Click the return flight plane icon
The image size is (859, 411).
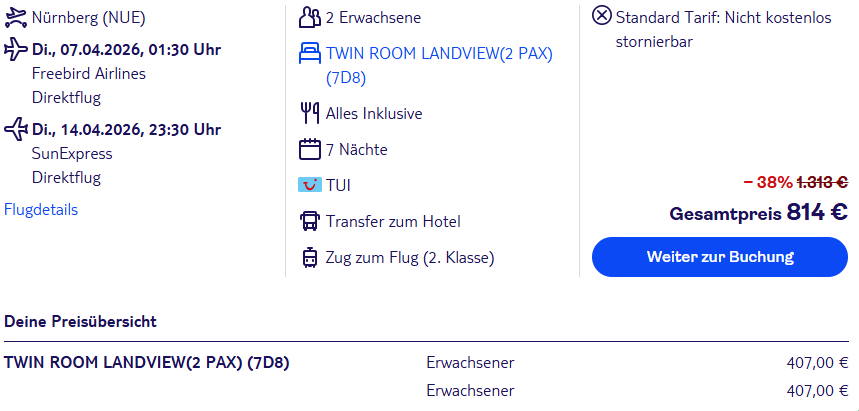[15, 129]
